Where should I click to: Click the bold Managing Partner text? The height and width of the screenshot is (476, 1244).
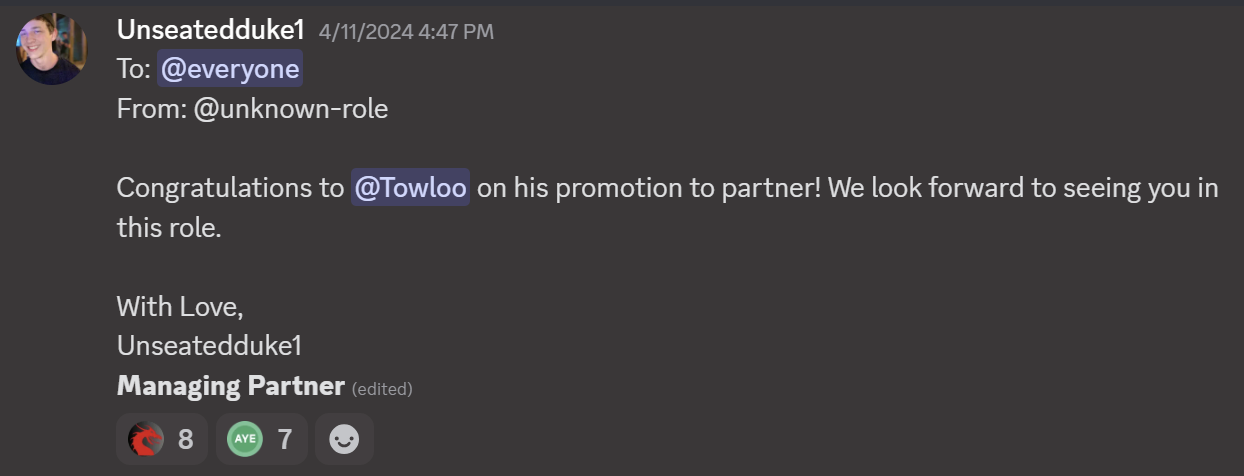pos(231,386)
